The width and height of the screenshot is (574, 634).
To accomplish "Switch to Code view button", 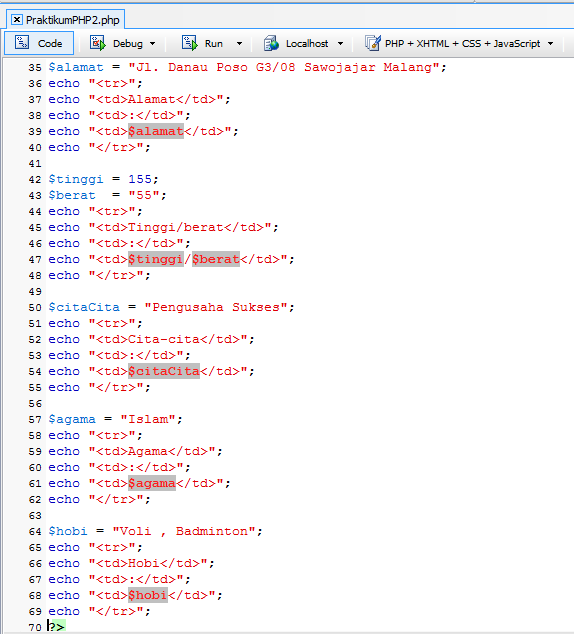I will [39, 43].
